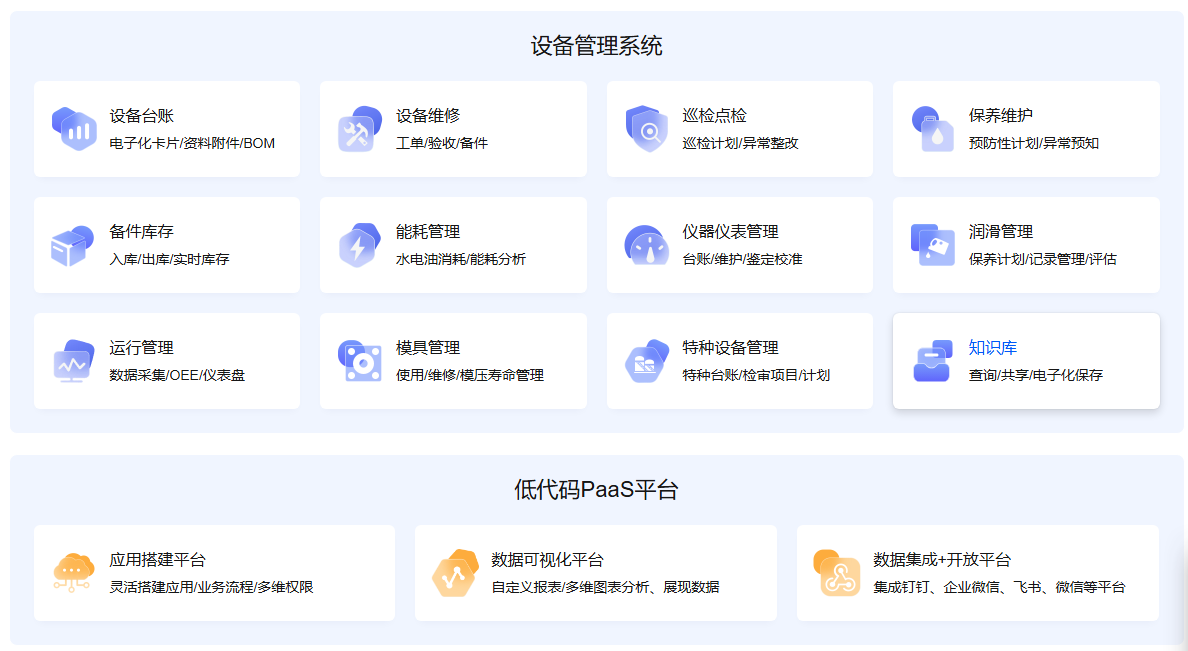Go to the 设备台账 title link

141,116
